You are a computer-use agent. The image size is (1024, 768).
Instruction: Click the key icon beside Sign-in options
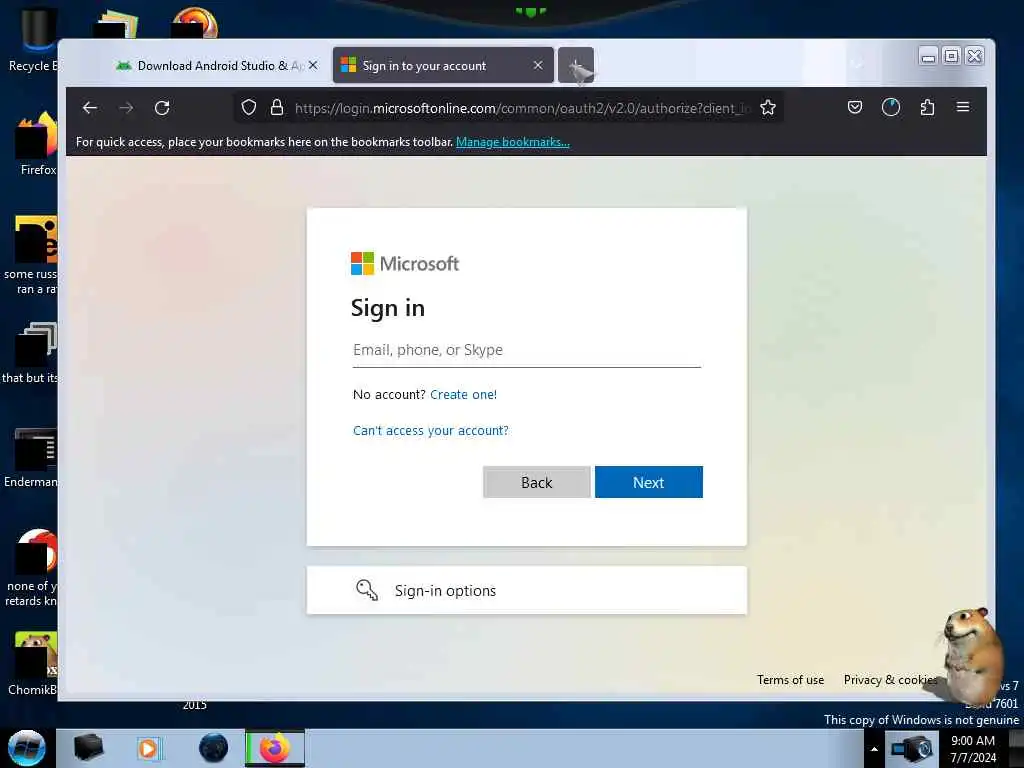tap(367, 590)
